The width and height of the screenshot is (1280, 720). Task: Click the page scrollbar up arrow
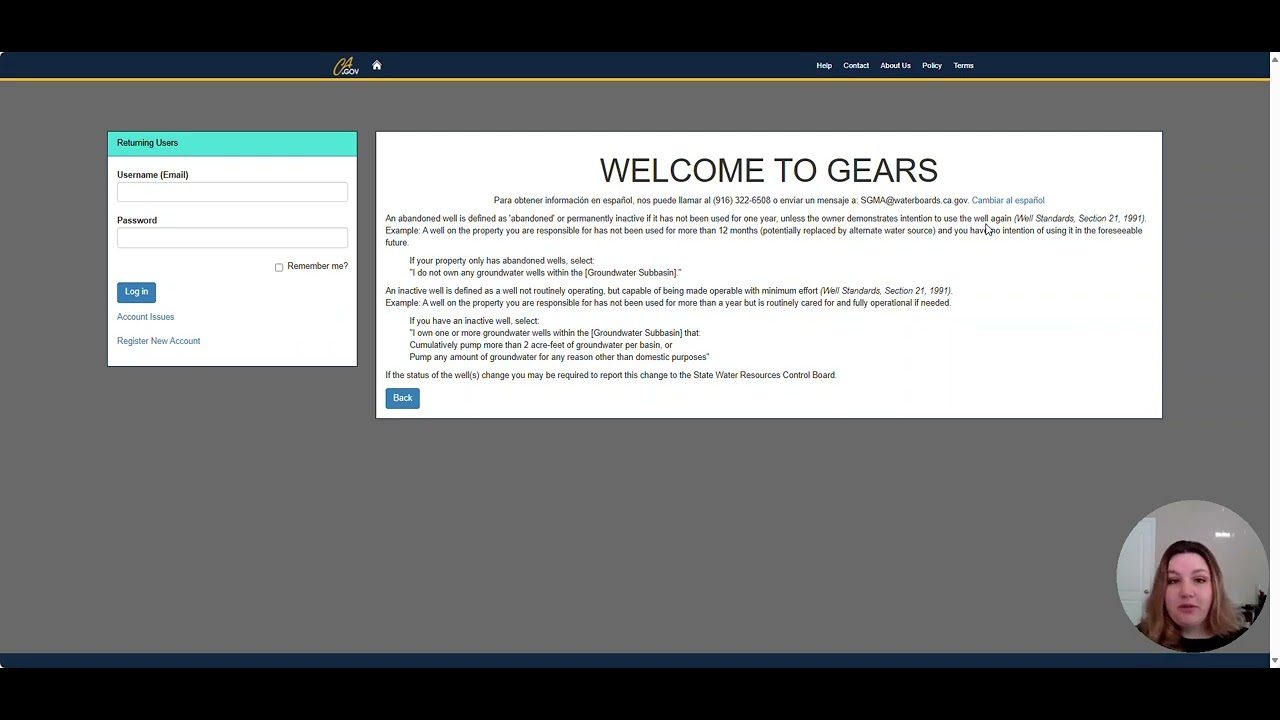(x=1274, y=60)
